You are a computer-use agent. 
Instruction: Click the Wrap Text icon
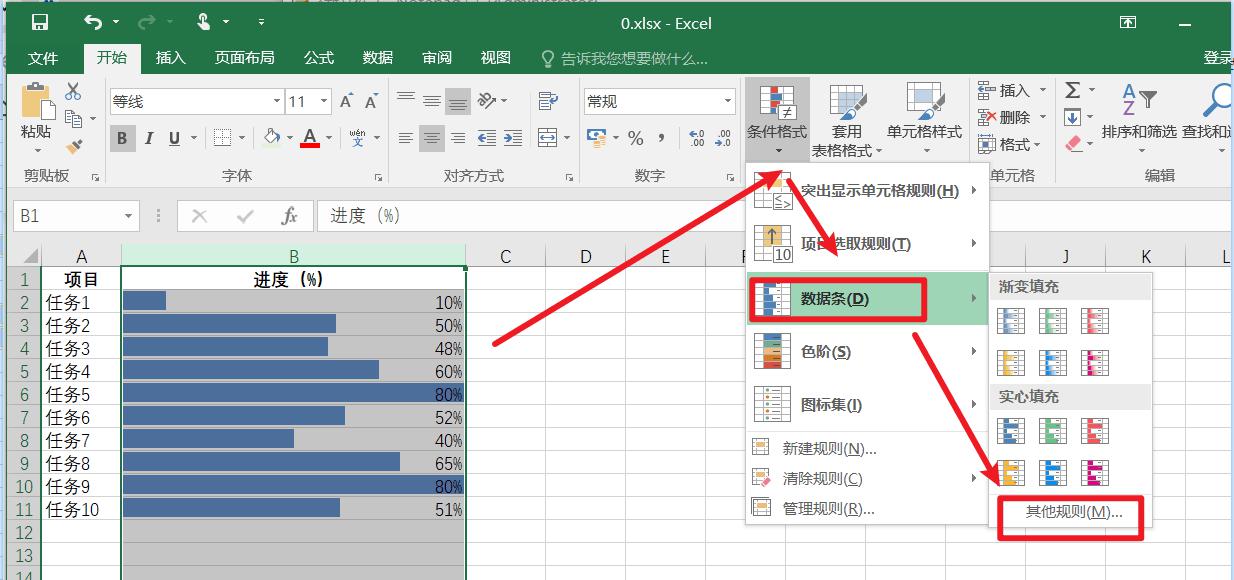click(x=547, y=100)
